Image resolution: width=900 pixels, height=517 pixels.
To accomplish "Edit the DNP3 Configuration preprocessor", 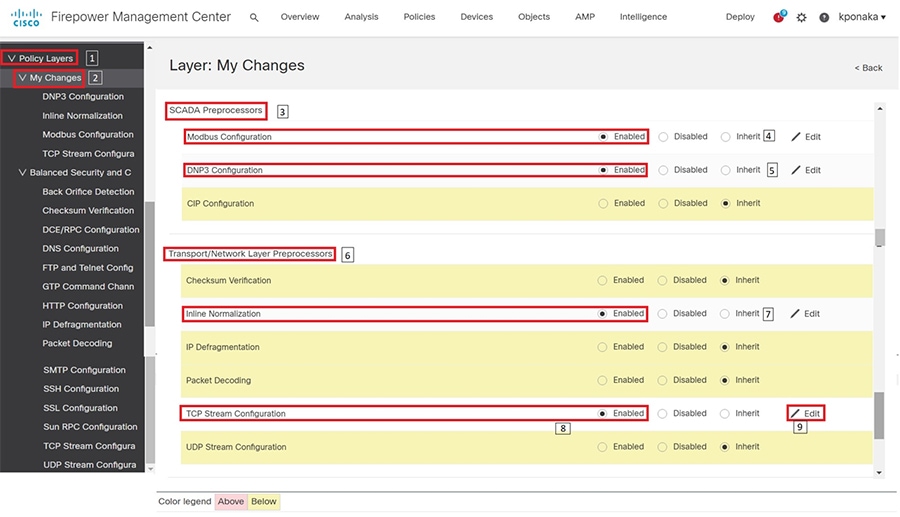I will pos(806,170).
